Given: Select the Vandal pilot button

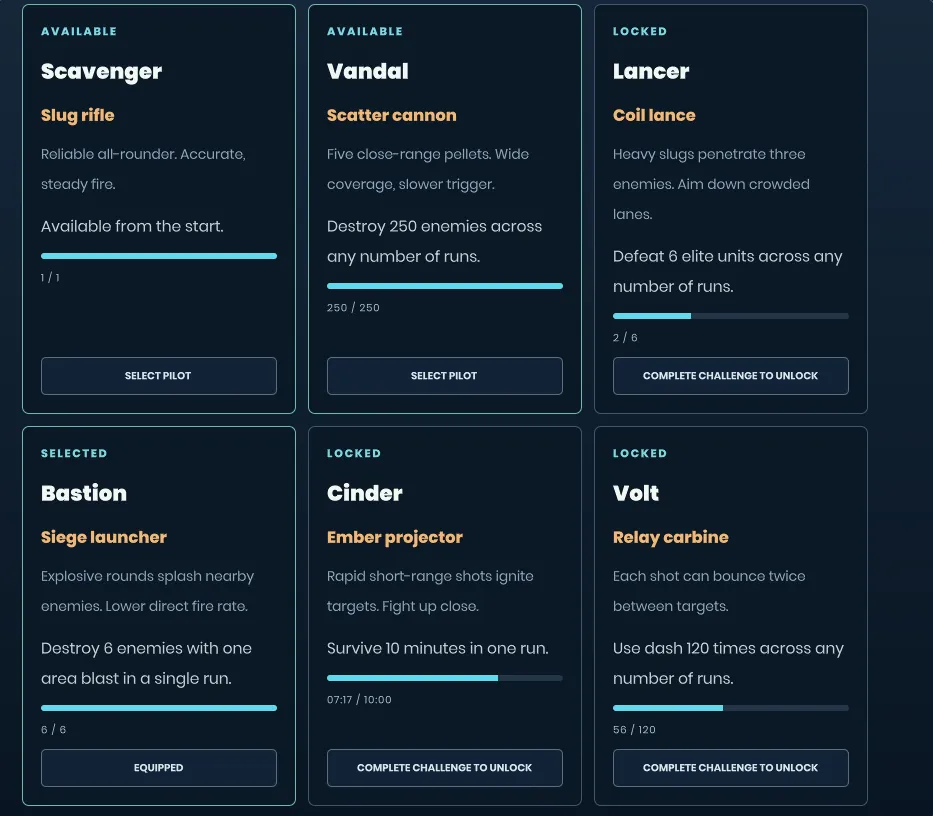Looking at the screenshot, I should click(444, 376).
